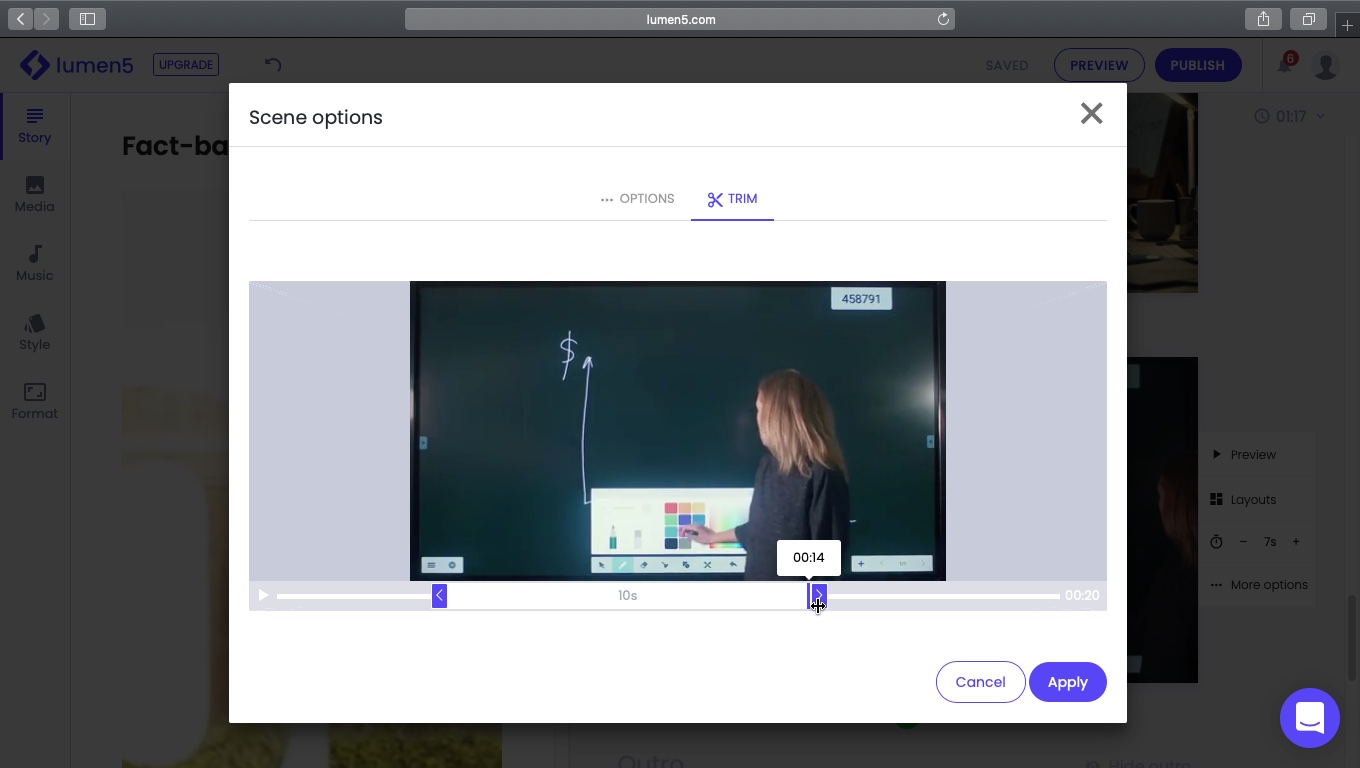The width and height of the screenshot is (1360, 768).
Task: Click the video preview frame
Action: (678, 431)
